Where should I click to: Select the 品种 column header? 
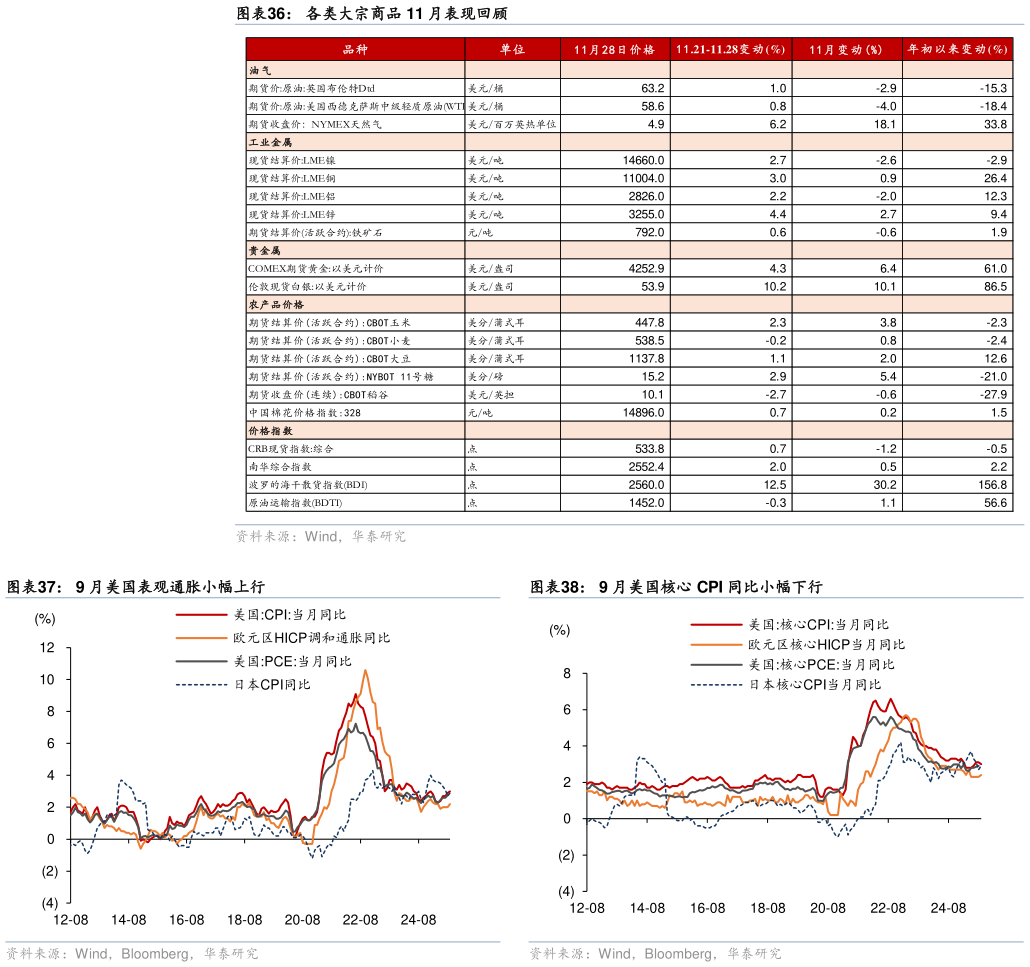[355, 49]
